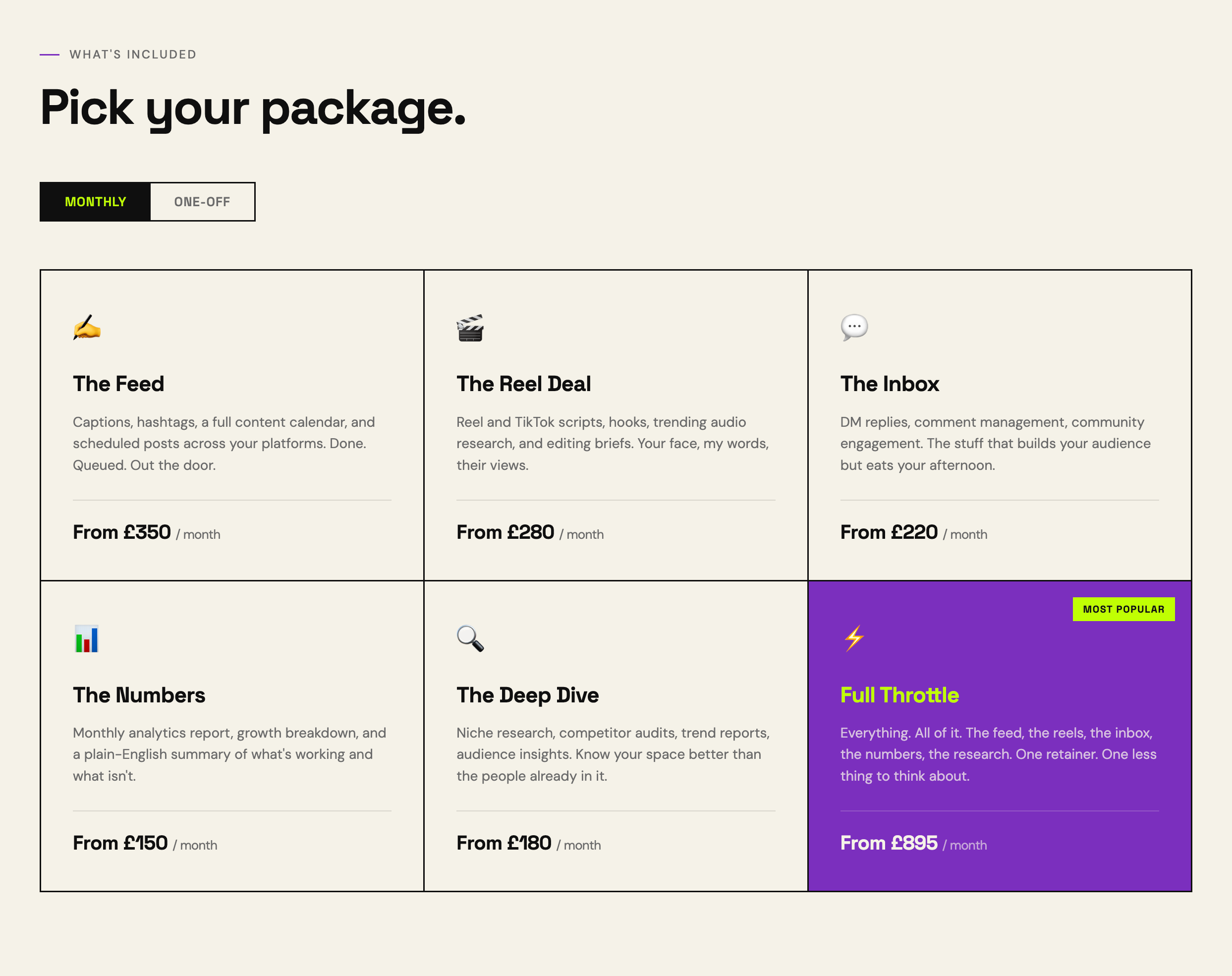1232x976 pixels.
Task: Click the From £180 price
Action: point(504,843)
